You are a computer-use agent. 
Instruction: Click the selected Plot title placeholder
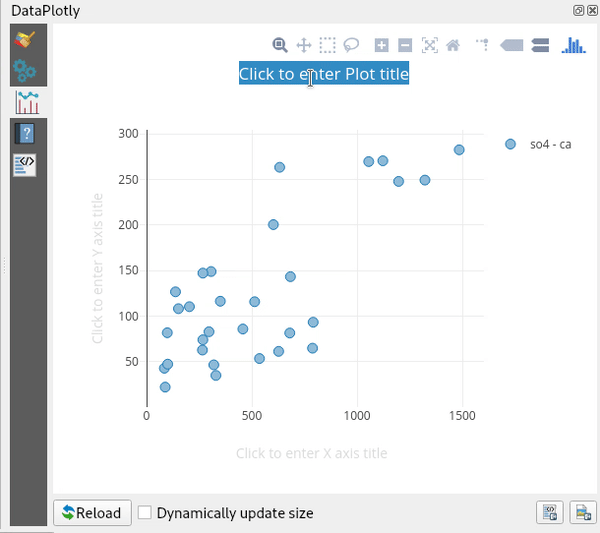324,74
